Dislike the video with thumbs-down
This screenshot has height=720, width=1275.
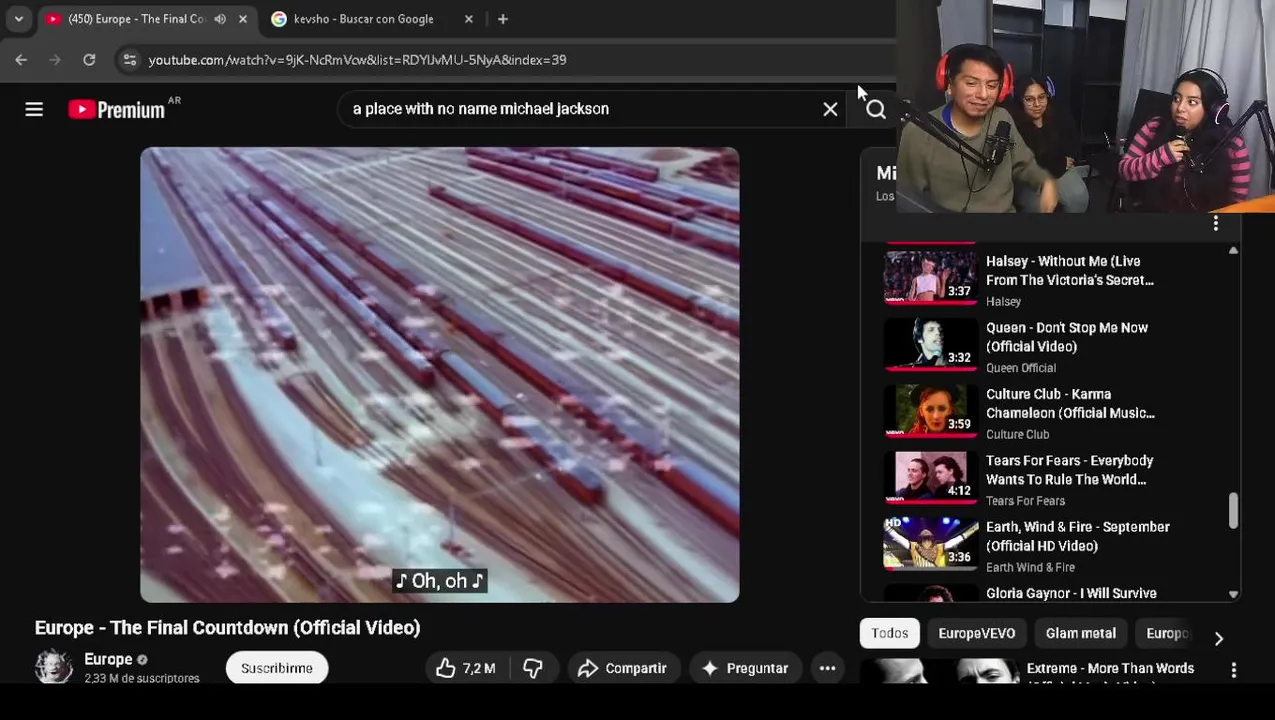[x=533, y=668]
